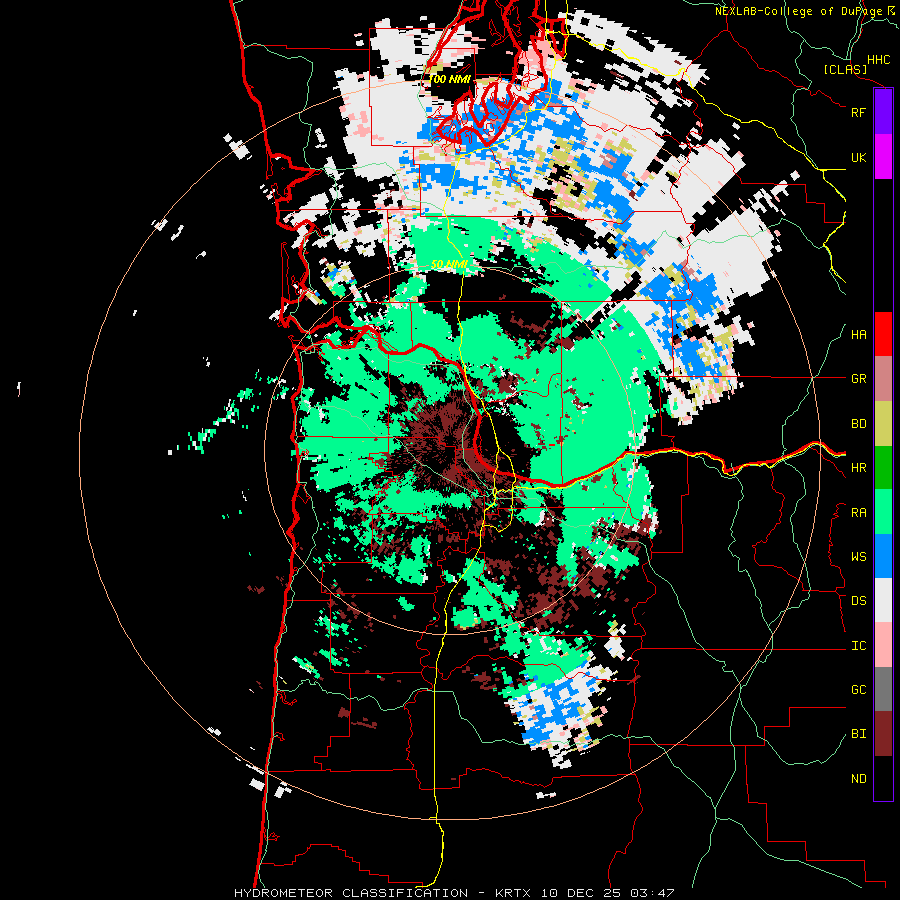This screenshot has width=900, height=900.
Task: Click the 50 NMI range ring label
Action: click(449, 265)
